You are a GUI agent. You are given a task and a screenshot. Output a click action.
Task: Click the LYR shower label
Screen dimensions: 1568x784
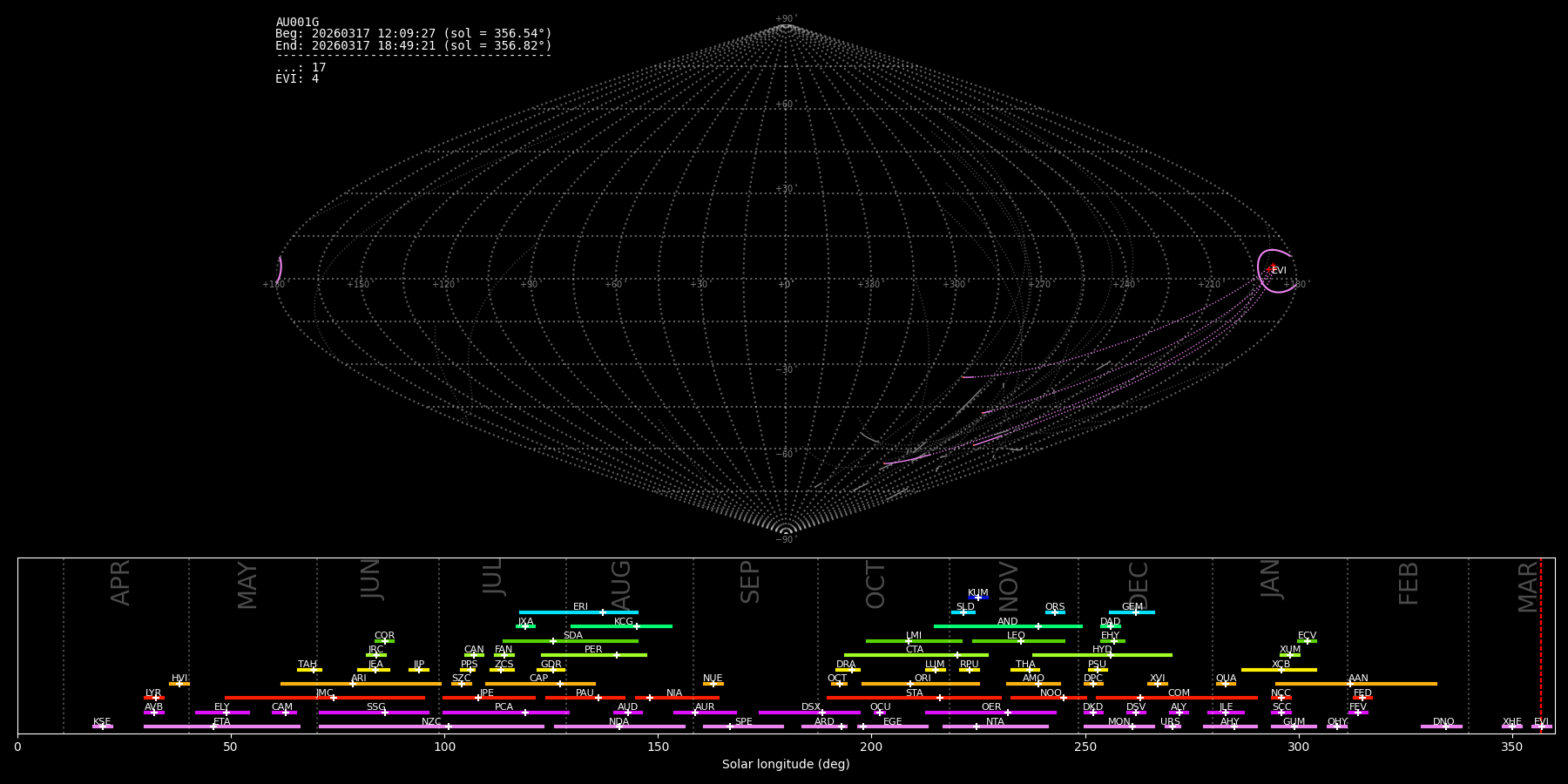pos(153,693)
